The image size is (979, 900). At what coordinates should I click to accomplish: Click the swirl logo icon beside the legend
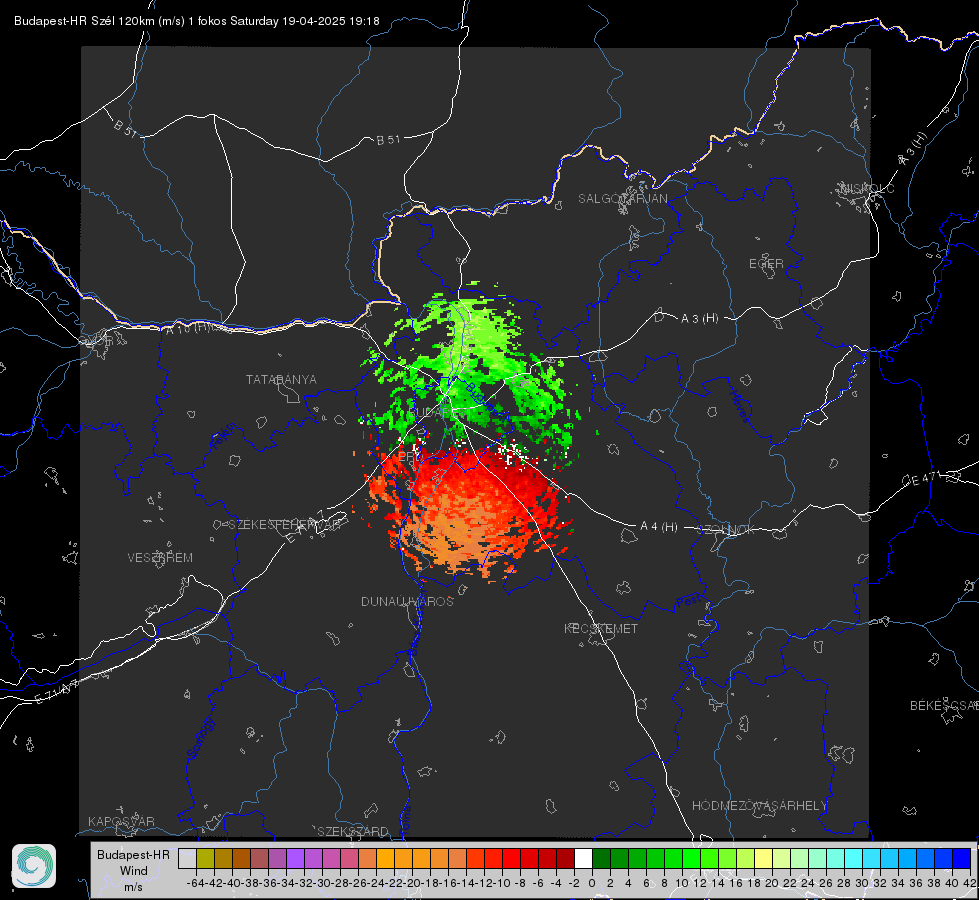click(34, 866)
